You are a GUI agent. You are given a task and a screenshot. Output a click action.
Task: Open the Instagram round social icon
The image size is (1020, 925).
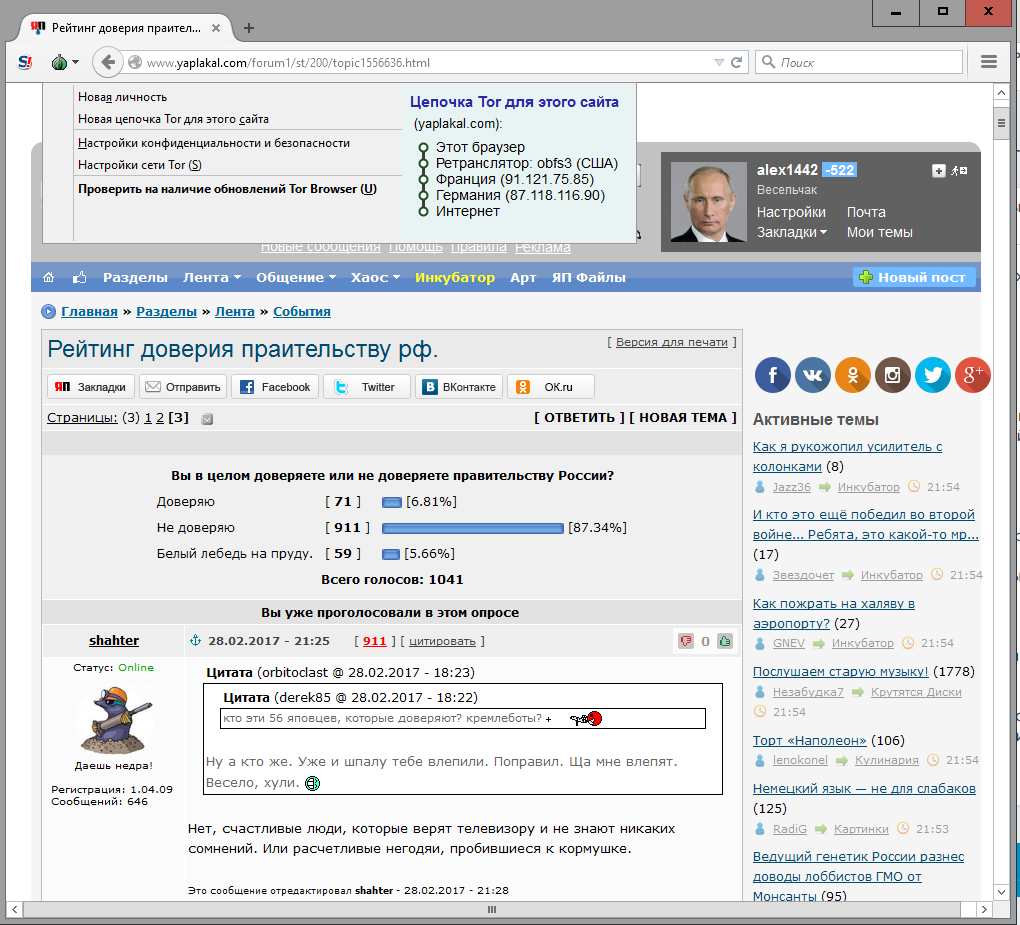(892, 375)
